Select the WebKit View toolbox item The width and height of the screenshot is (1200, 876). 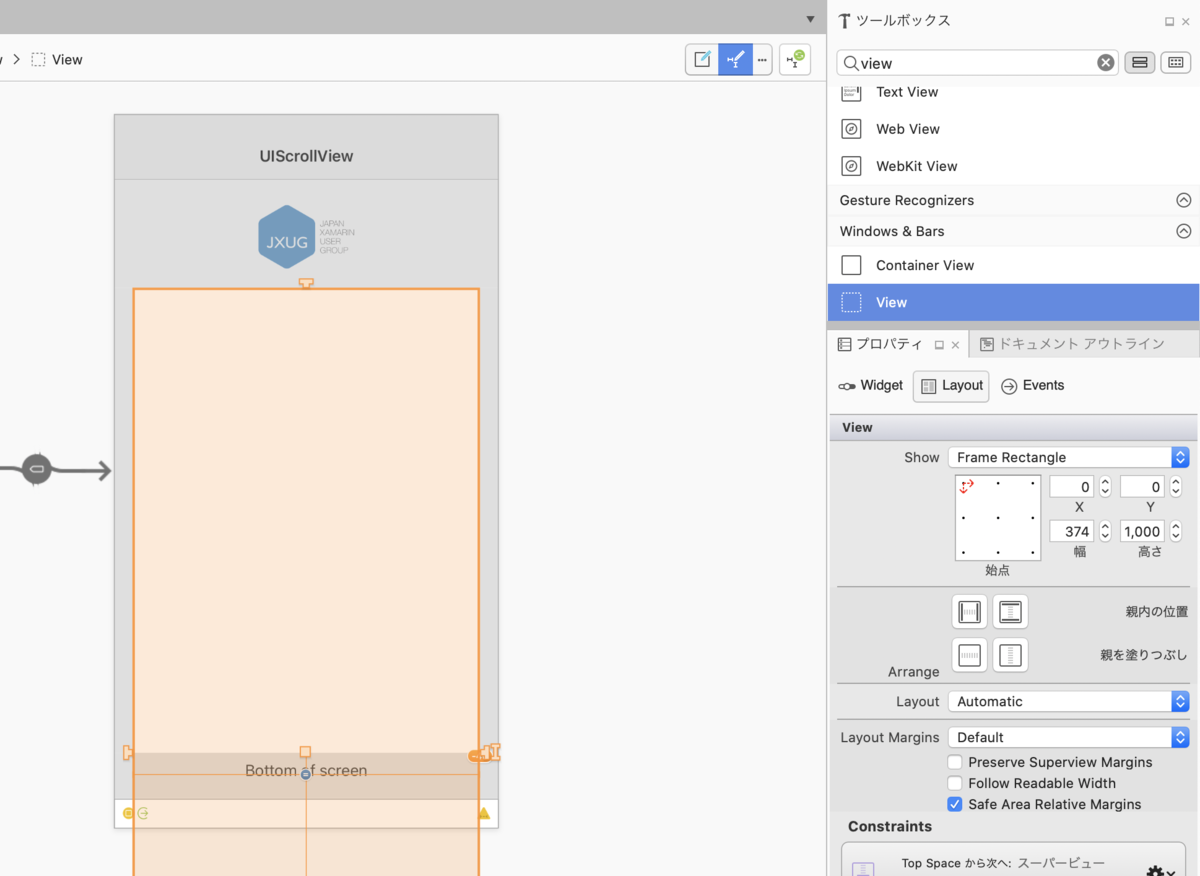pos(1014,166)
